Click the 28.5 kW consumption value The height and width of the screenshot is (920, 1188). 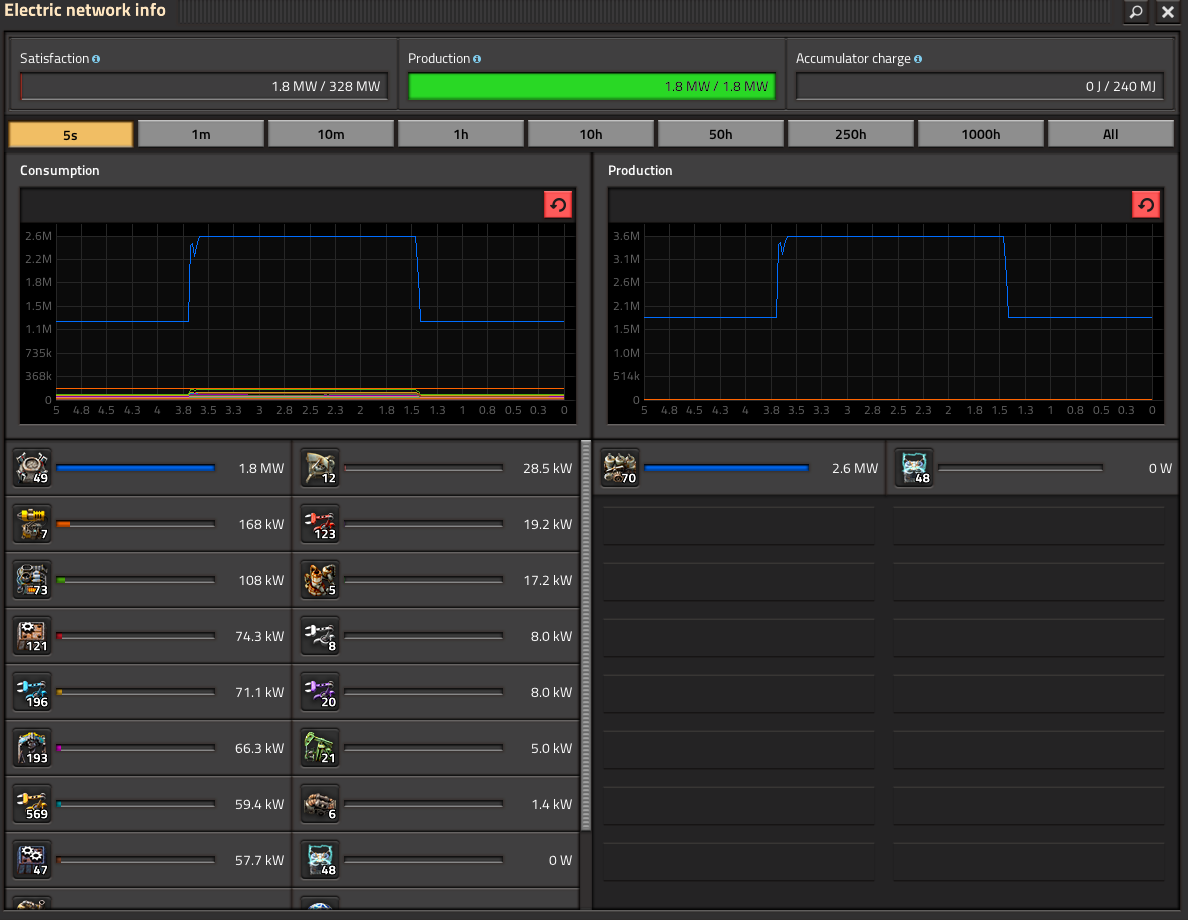(547, 468)
